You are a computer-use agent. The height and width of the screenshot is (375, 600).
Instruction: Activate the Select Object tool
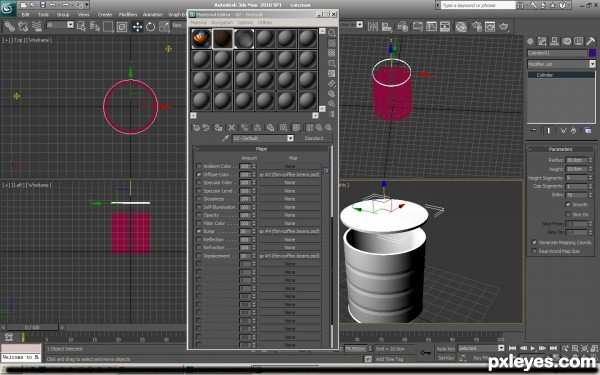pos(81,26)
